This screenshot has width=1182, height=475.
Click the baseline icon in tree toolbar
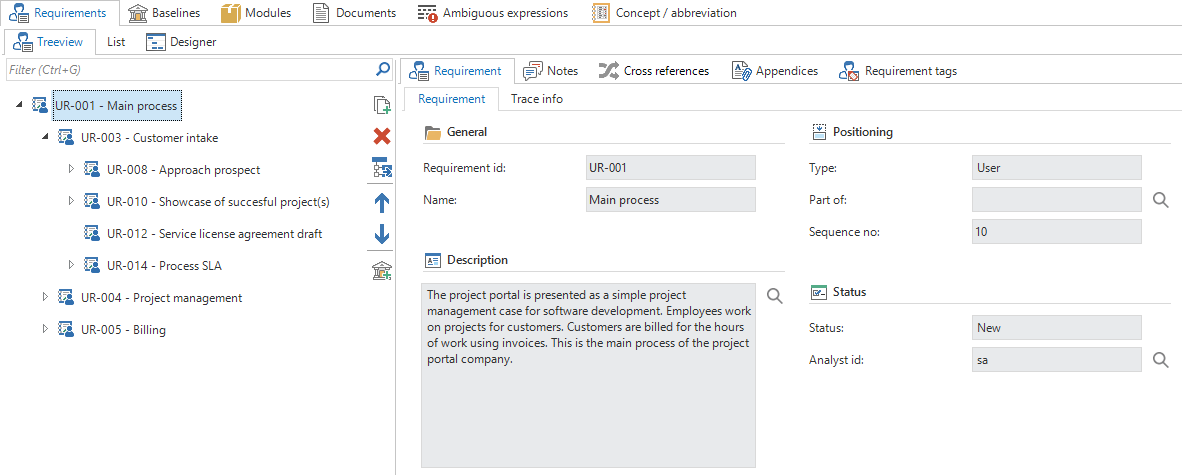(381, 270)
